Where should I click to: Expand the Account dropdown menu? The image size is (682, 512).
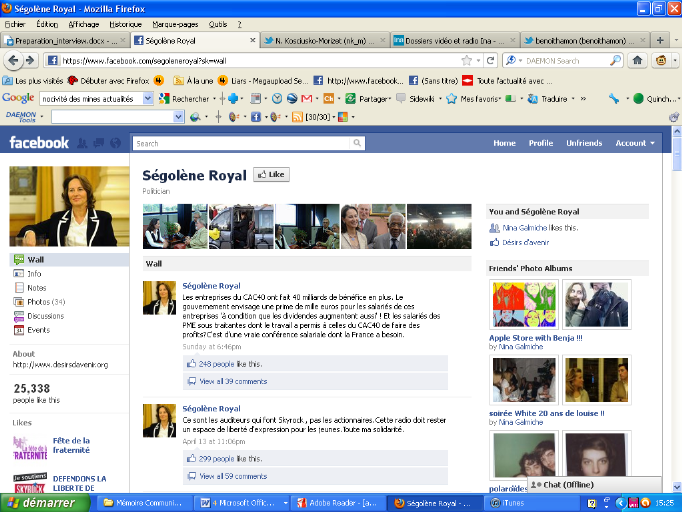tap(634, 143)
